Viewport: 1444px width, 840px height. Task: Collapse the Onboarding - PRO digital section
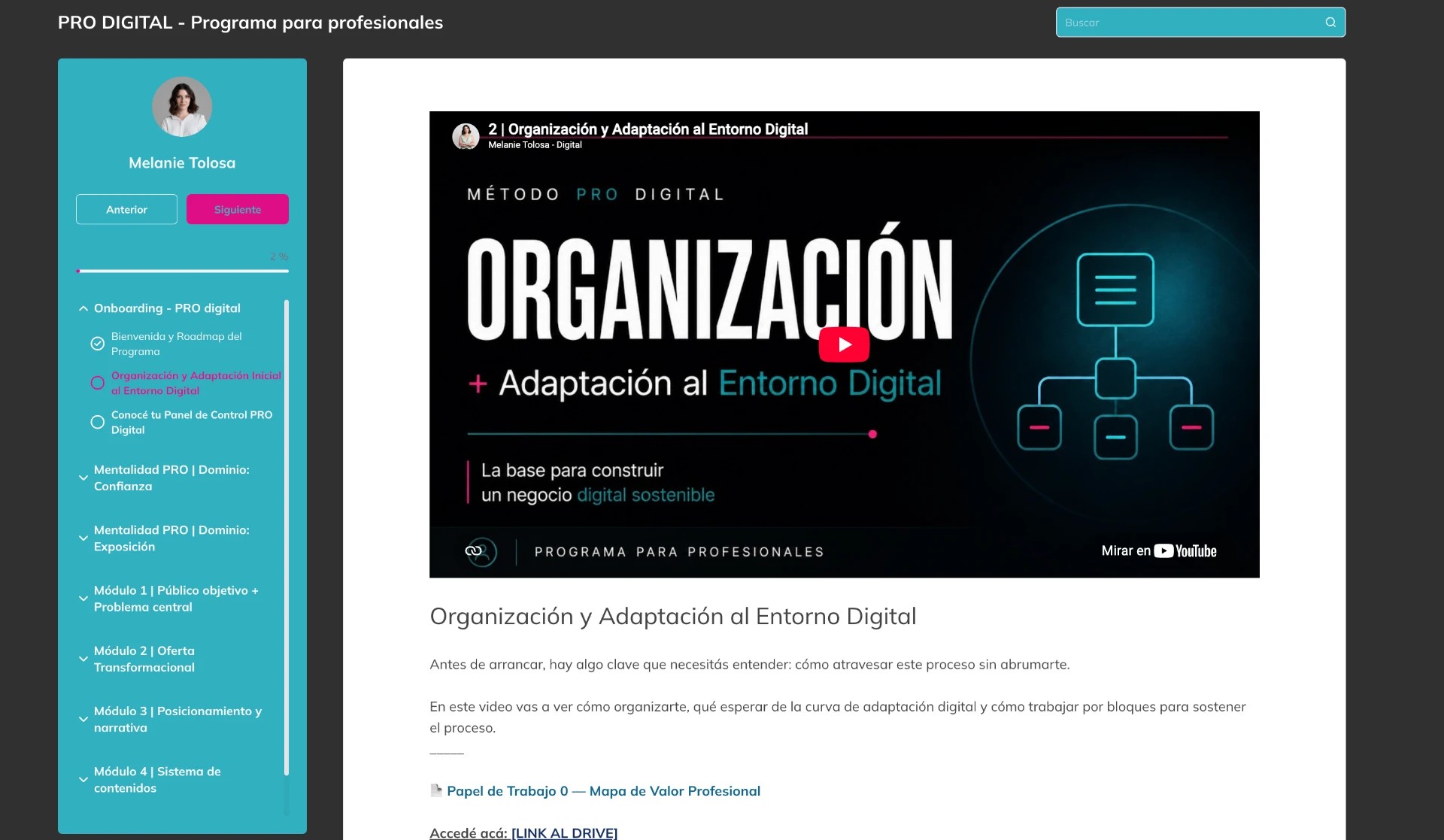83,308
